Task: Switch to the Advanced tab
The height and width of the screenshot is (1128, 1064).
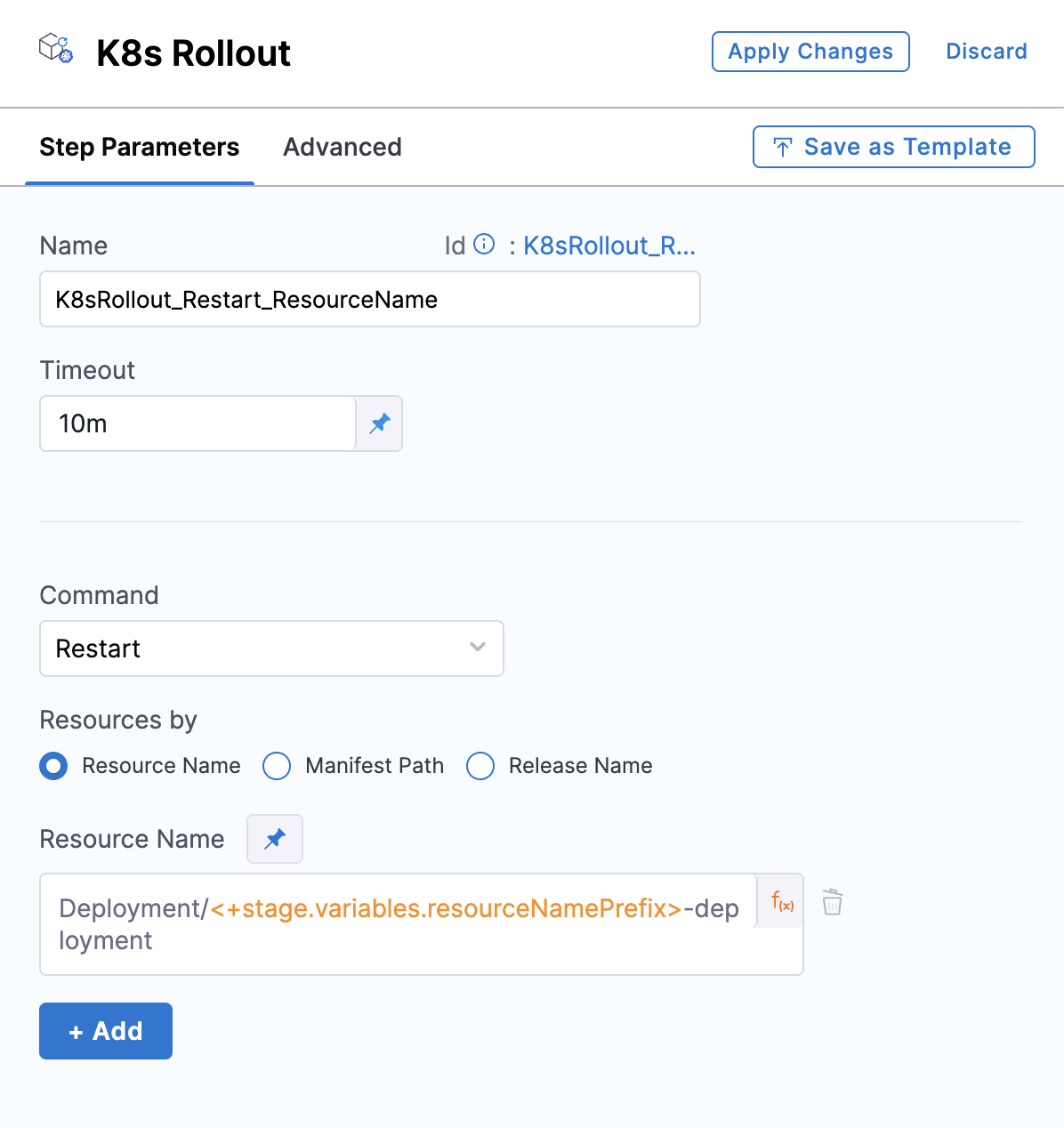Action: (343, 147)
